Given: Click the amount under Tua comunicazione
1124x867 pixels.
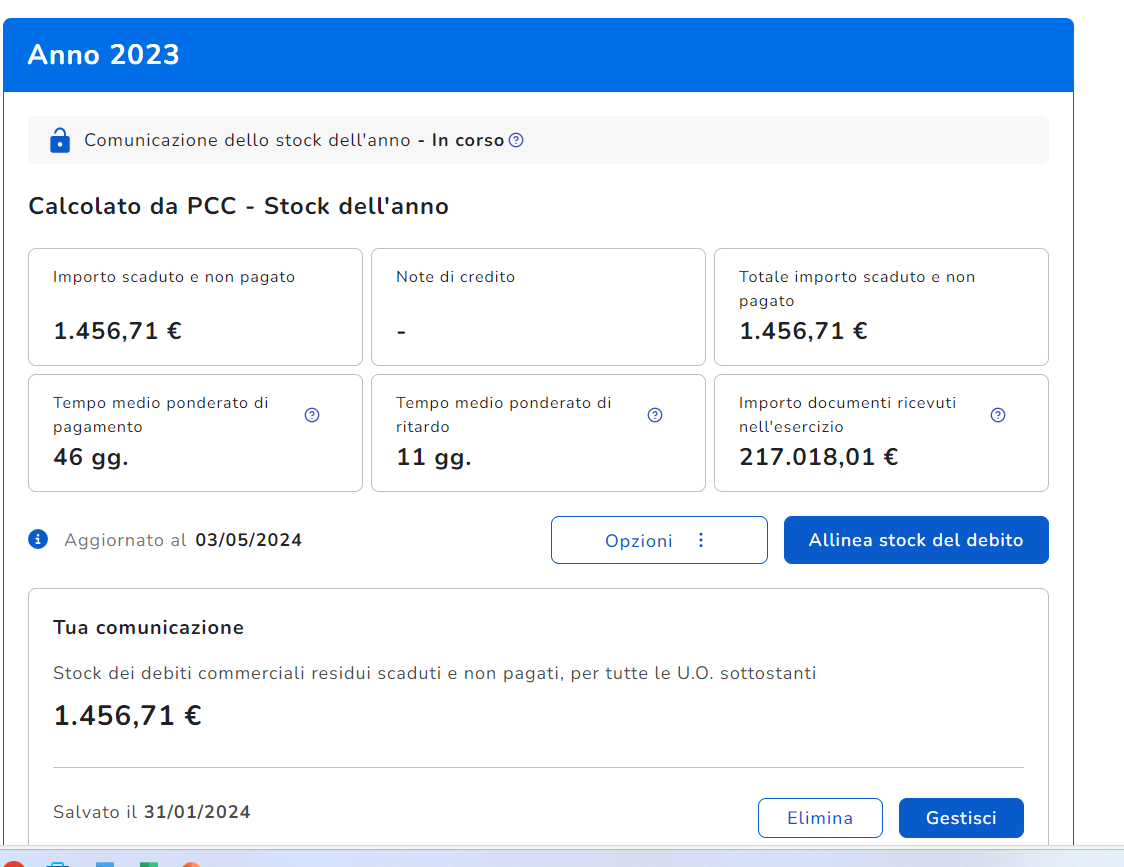Looking at the screenshot, I should (127, 716).
